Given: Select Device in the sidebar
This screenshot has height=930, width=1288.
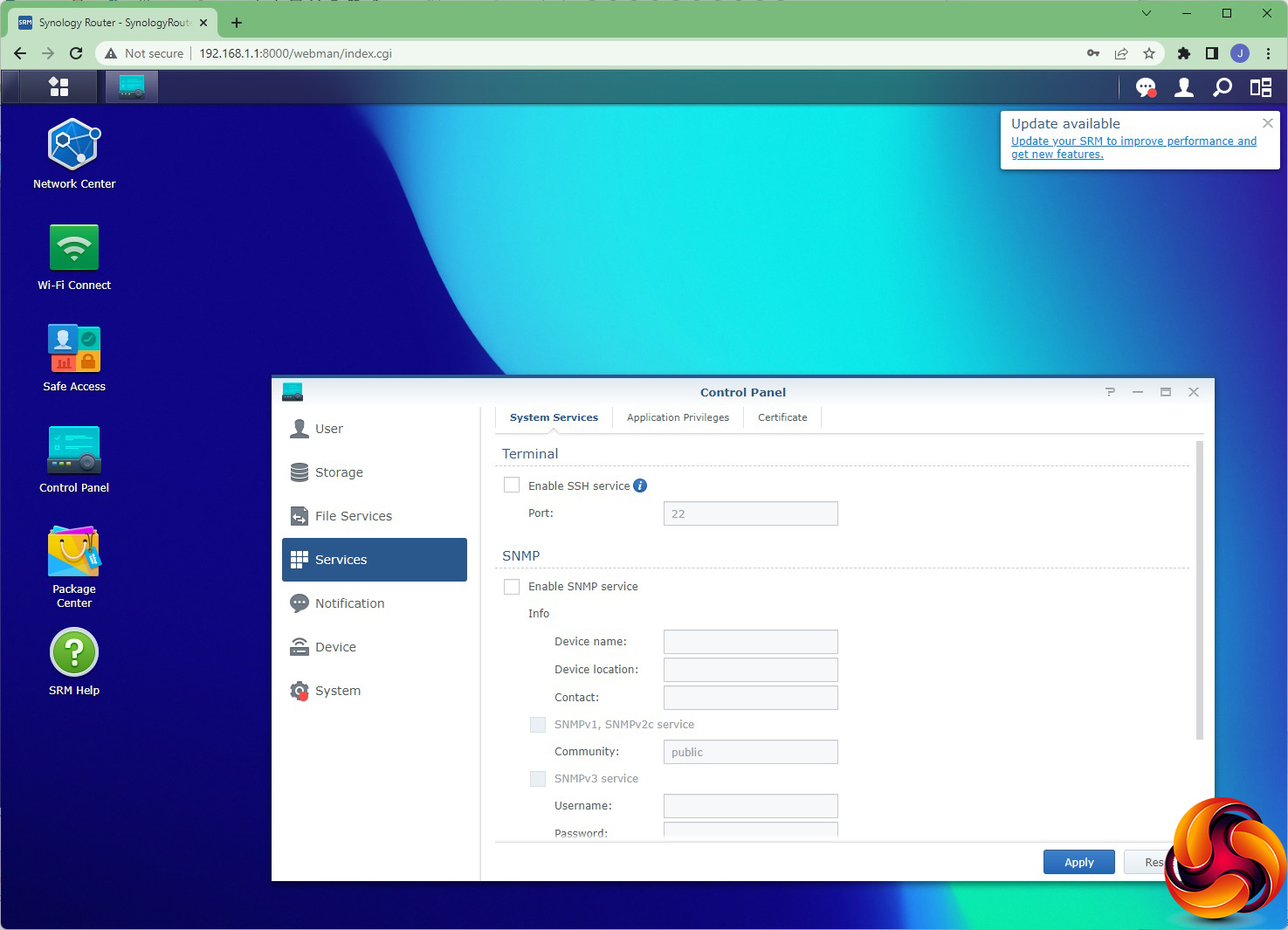Looking at the screenshot, I should 375,647.
